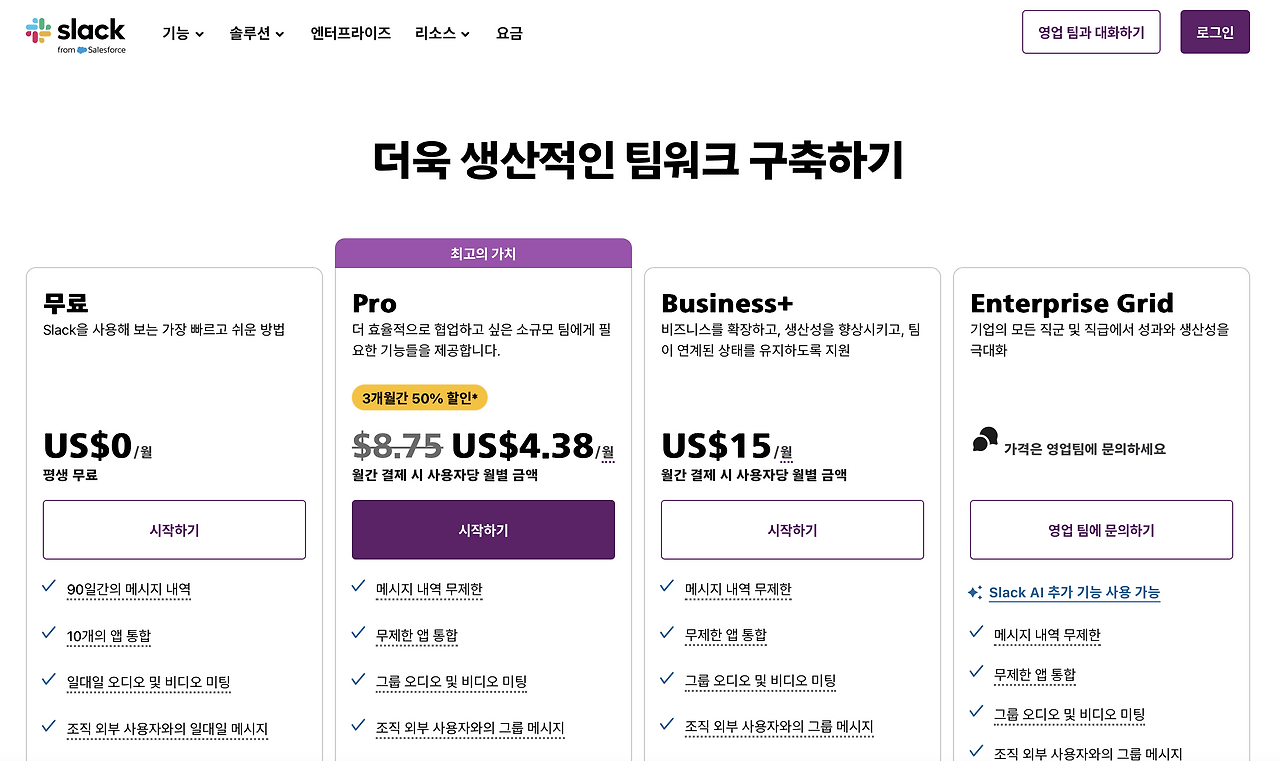Screen dimensions: 1280x761
Task: Click 무제한 앱 통합 link under Business+
Action: (726, 634)
